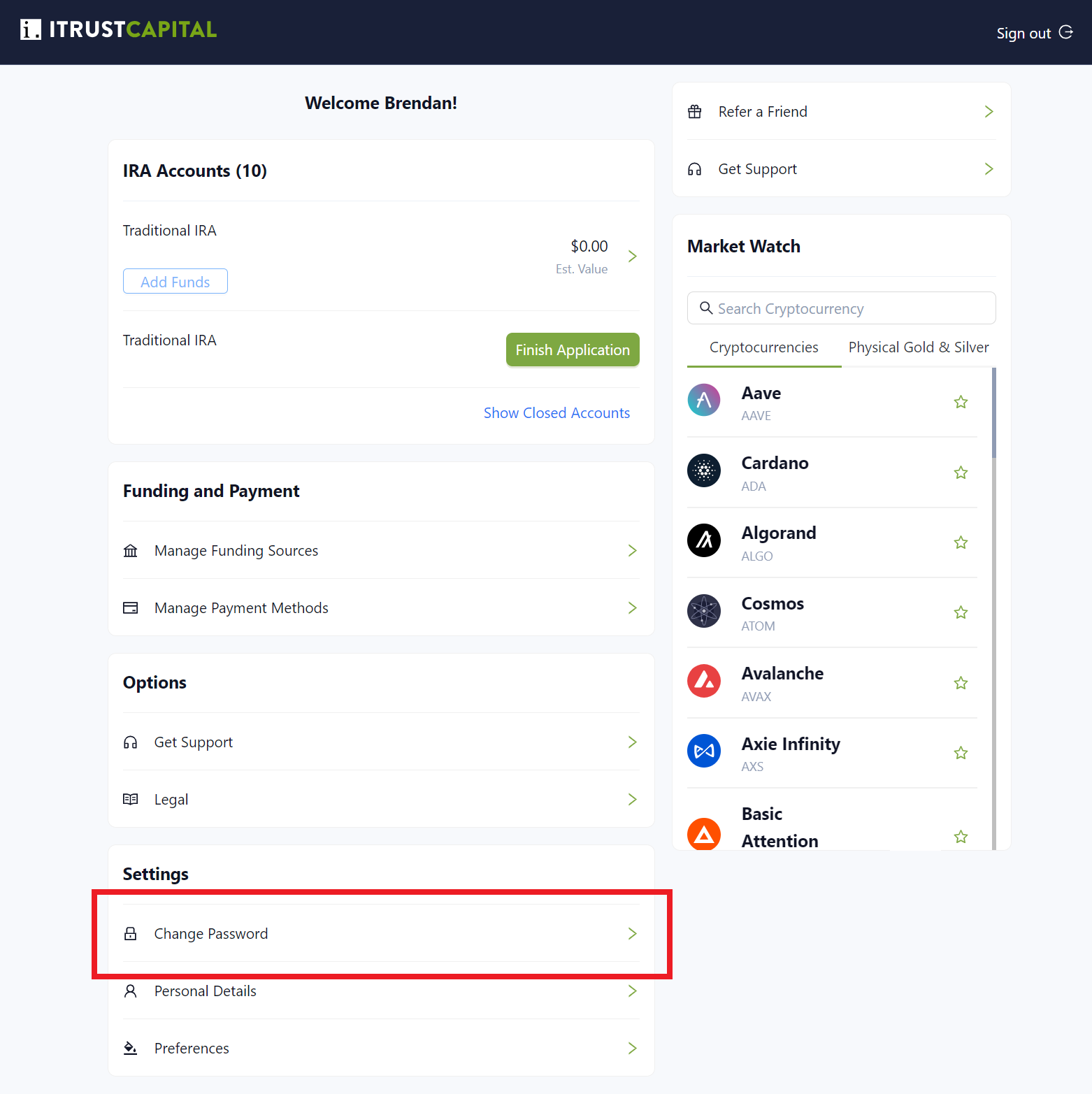This screenshot has width=1092, height=1094.
Task: Click the Cosmos coin logo
Action: pyautogui.click(x=704, y=611)
